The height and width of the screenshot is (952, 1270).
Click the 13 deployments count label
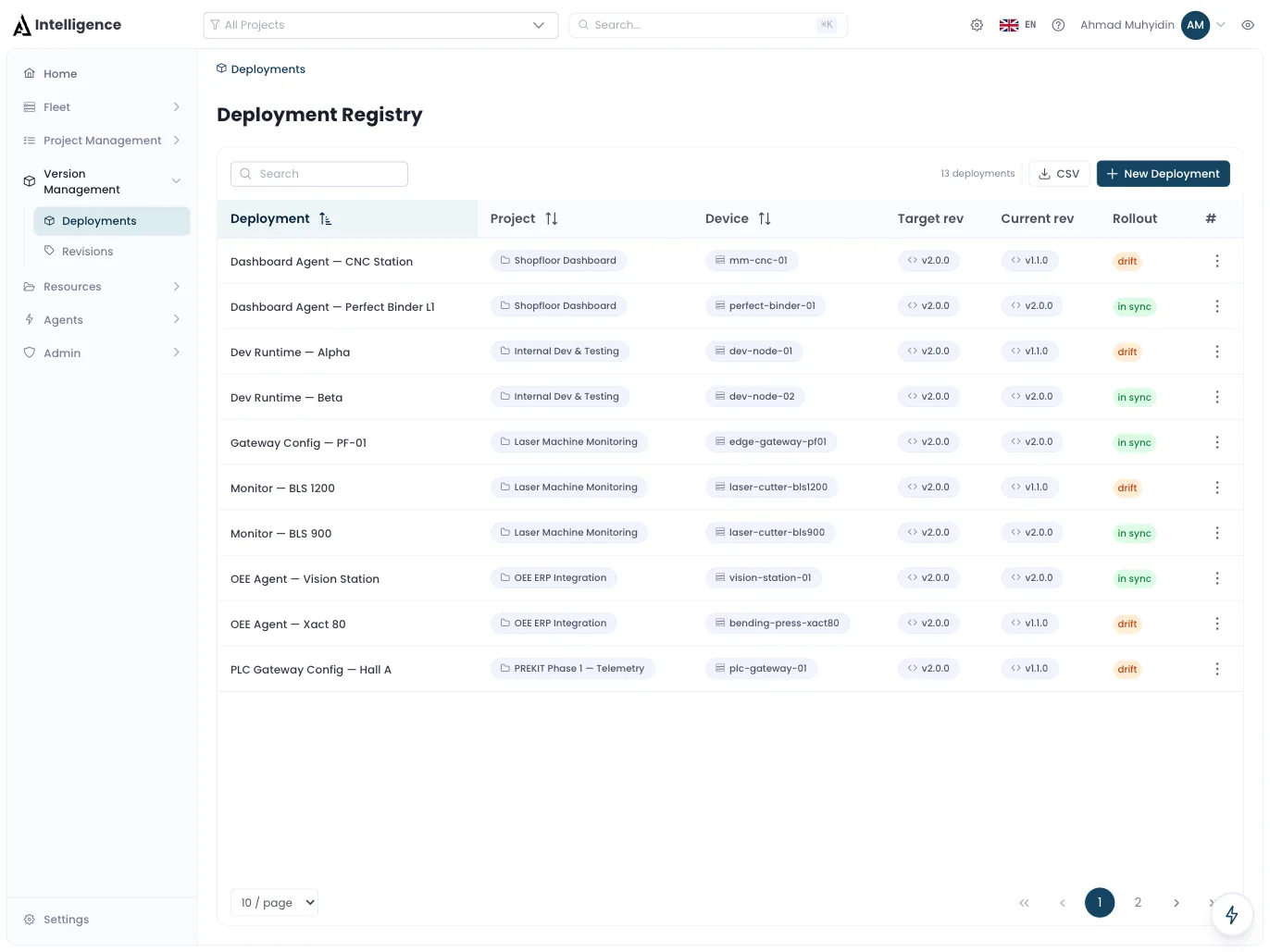pyautogui.click(x=977, y=174)
